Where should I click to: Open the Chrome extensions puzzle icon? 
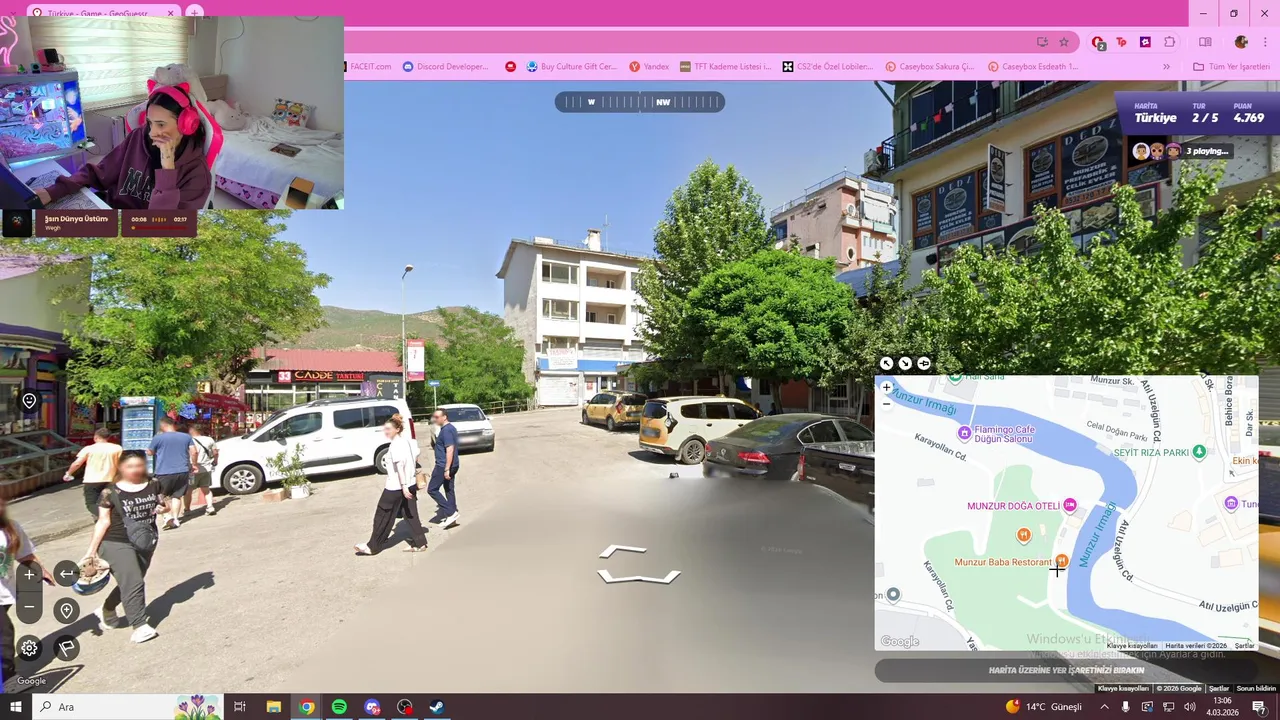pos(1170,42)
